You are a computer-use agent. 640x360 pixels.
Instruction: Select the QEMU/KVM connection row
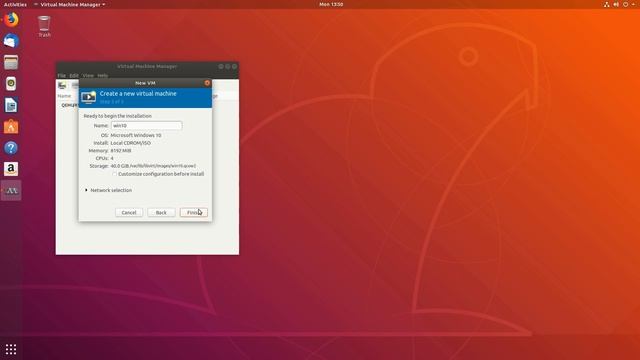click(69, 105)
